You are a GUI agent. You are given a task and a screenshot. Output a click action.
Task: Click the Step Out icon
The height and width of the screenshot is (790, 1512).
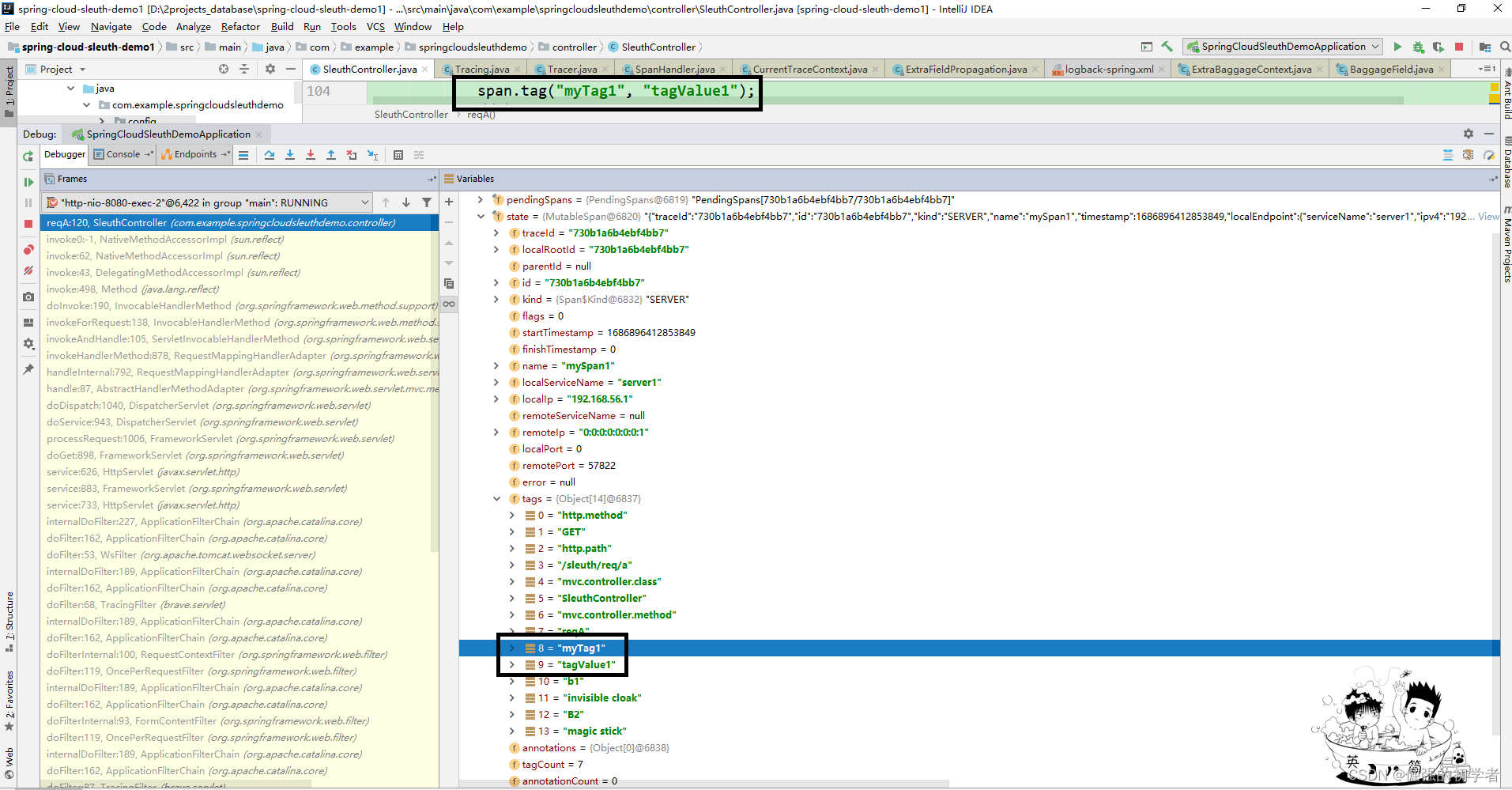[x=331, y=155]
